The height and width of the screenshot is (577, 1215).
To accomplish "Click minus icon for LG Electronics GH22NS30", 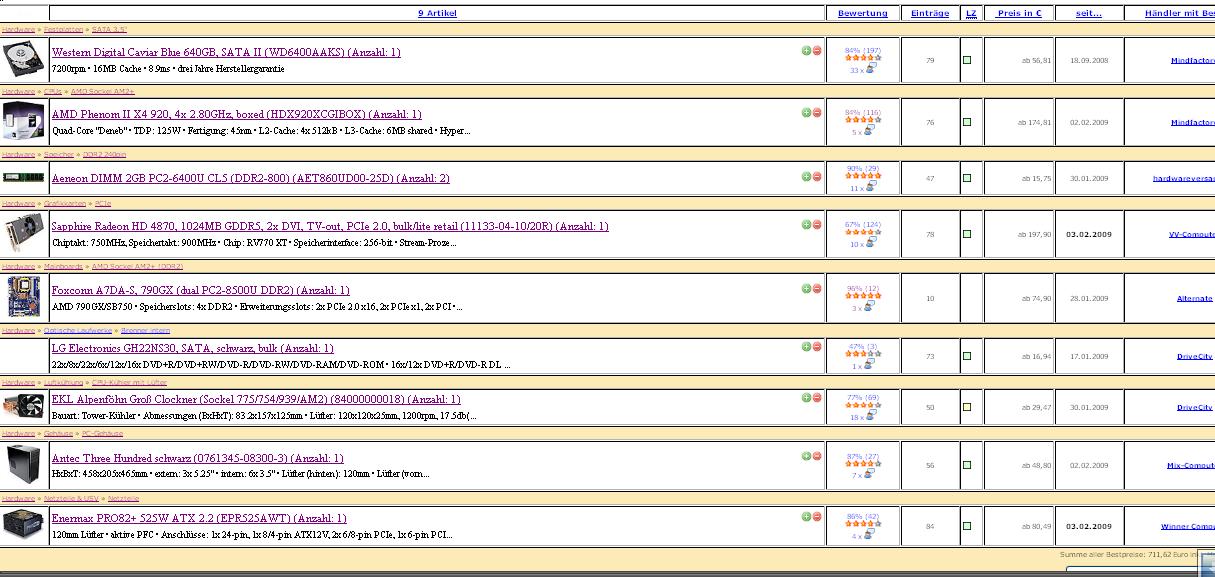I will tap(817, 347).
